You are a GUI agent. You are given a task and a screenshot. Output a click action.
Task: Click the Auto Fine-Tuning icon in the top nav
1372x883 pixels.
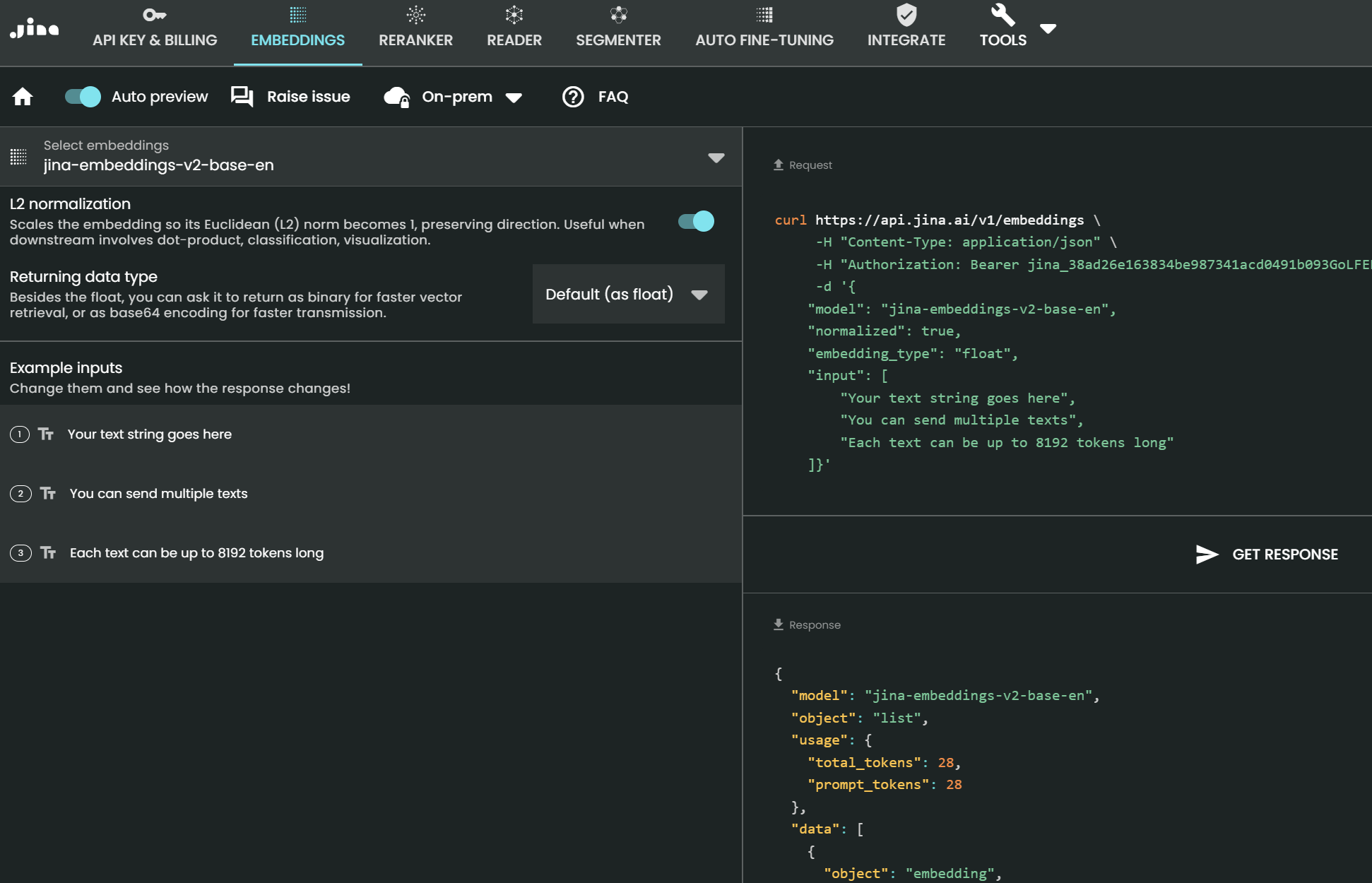[764, 15]
